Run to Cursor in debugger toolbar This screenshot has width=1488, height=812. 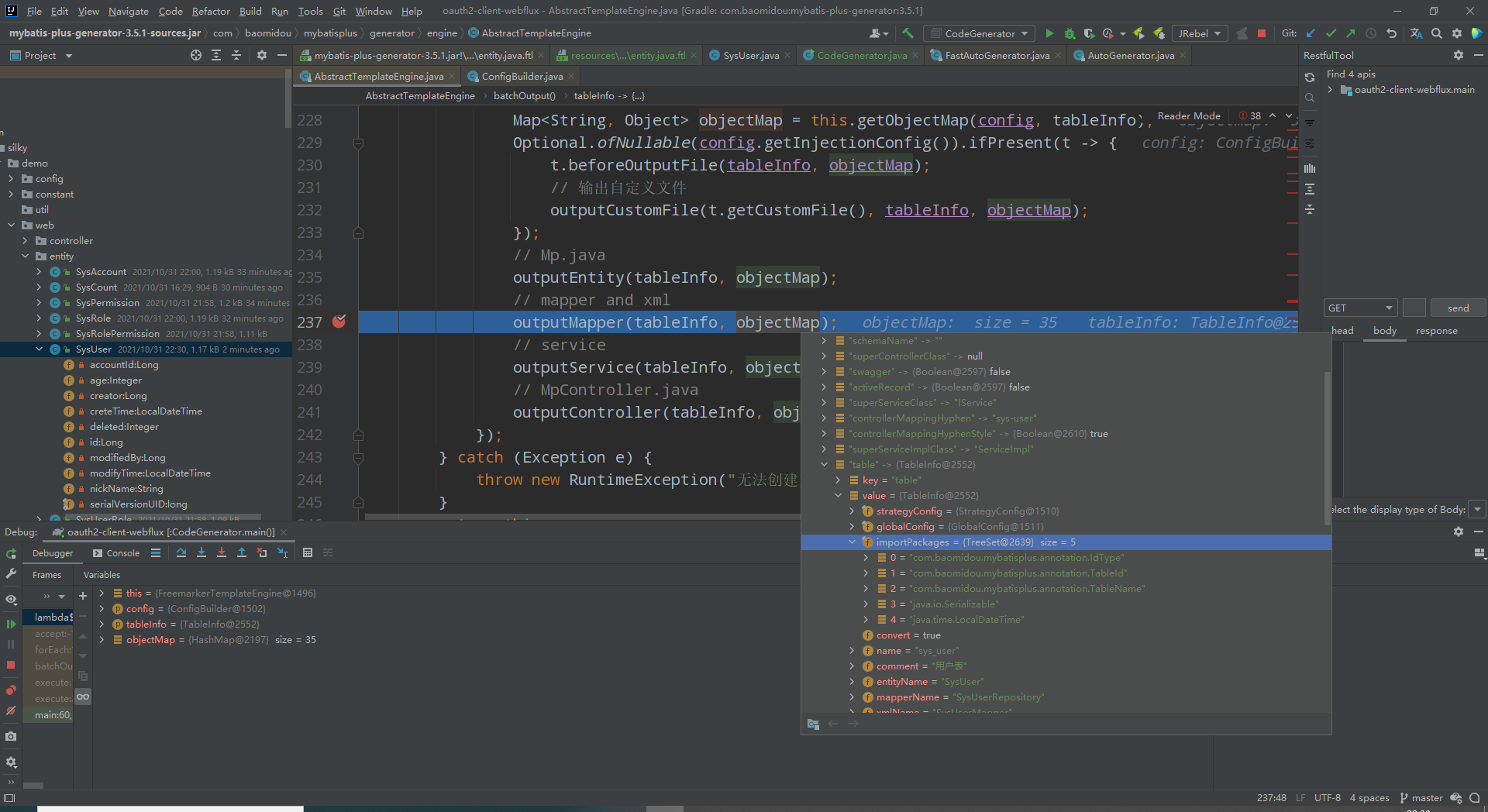click(283, 552)
